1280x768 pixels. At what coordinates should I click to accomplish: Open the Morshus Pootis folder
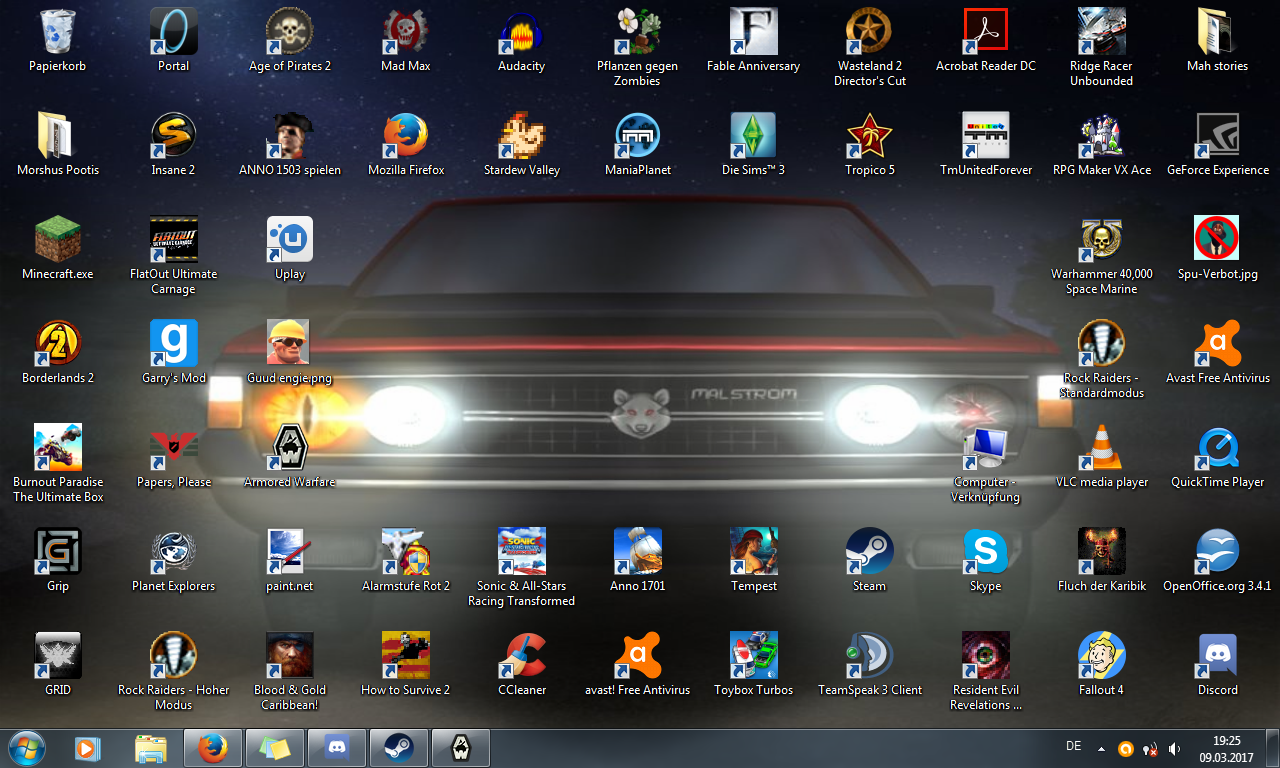coord(58,136)
